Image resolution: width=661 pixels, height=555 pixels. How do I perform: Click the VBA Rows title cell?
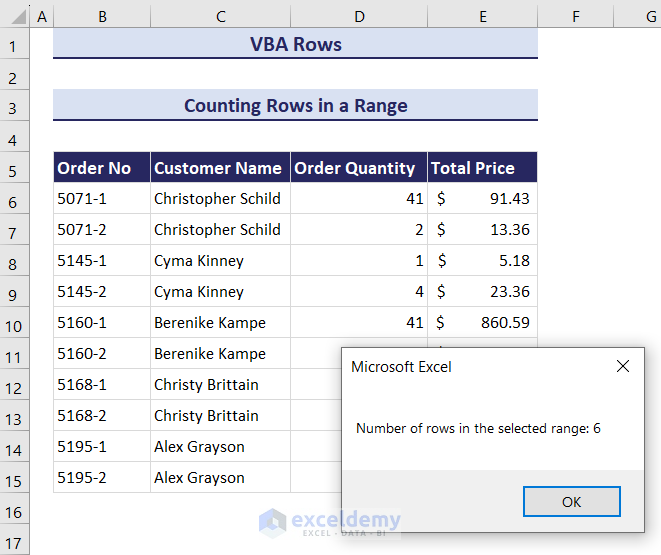pyautogui.click(x=295, y=45)
